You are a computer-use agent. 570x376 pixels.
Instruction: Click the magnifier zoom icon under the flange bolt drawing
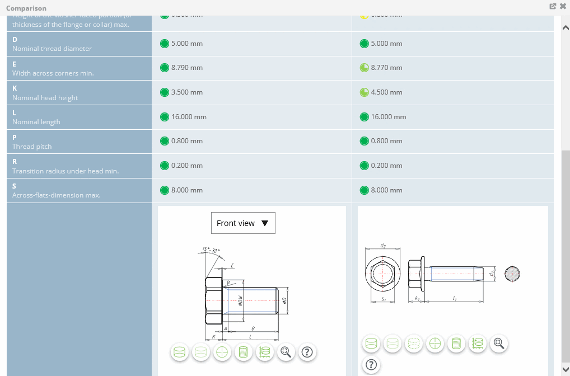[x=499, y=343]
